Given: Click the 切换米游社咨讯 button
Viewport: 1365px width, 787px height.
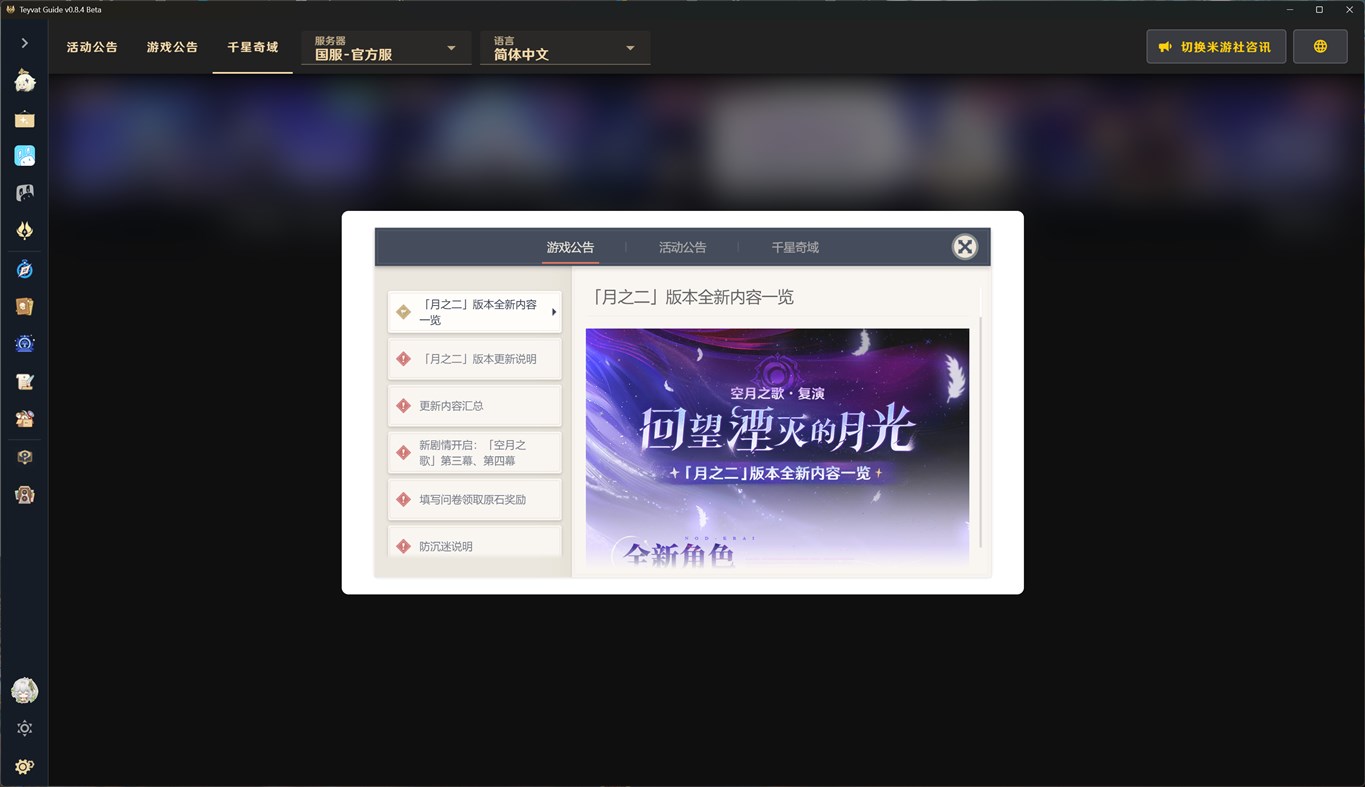Looking at the screenshot, I should (x=1215, y=46).
